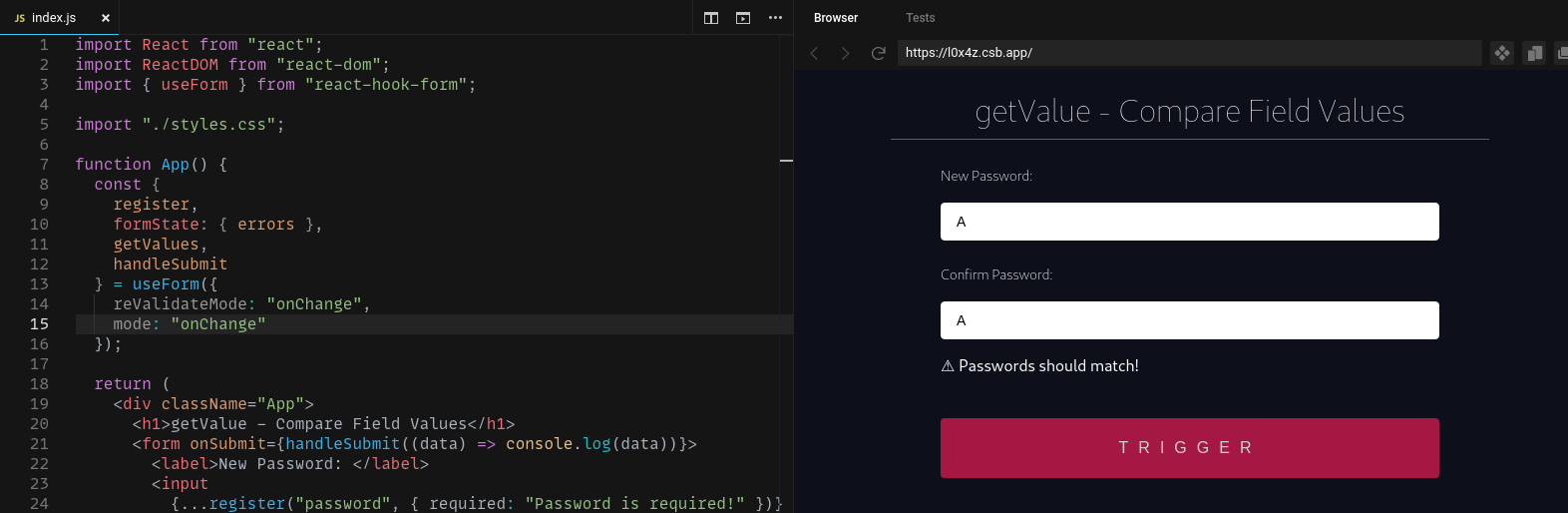Click line number 15 in gutter
Screen dimensions: 1568x513
click(x=39, y=324)
